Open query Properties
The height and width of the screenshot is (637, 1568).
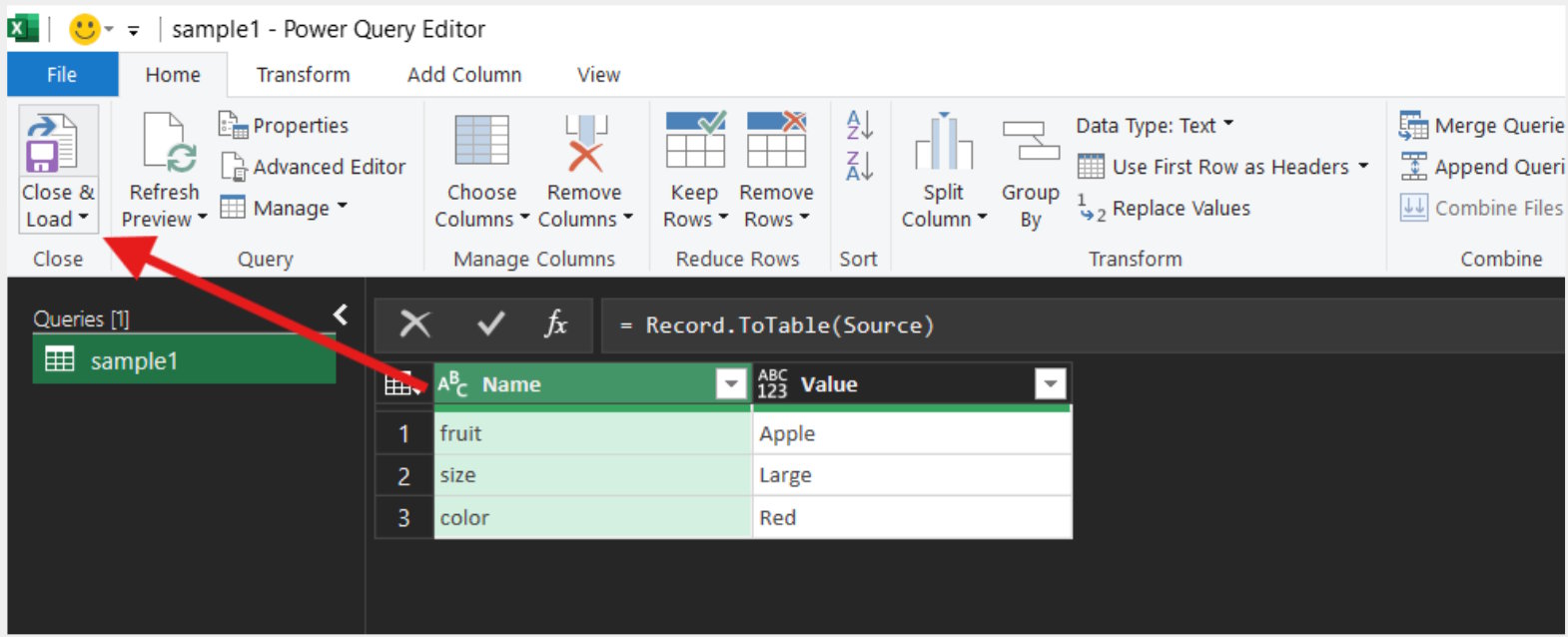coord(284,125)
